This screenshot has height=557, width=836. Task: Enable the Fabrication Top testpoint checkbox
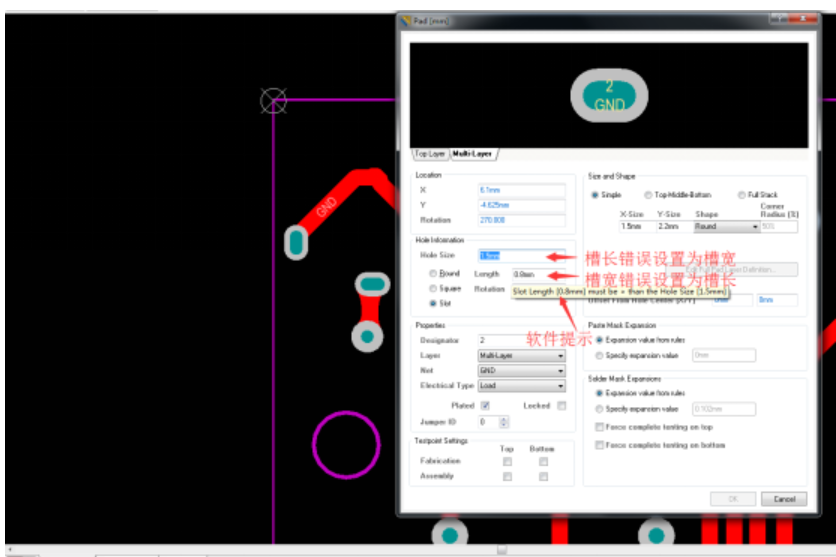click(x=507, y=462)
